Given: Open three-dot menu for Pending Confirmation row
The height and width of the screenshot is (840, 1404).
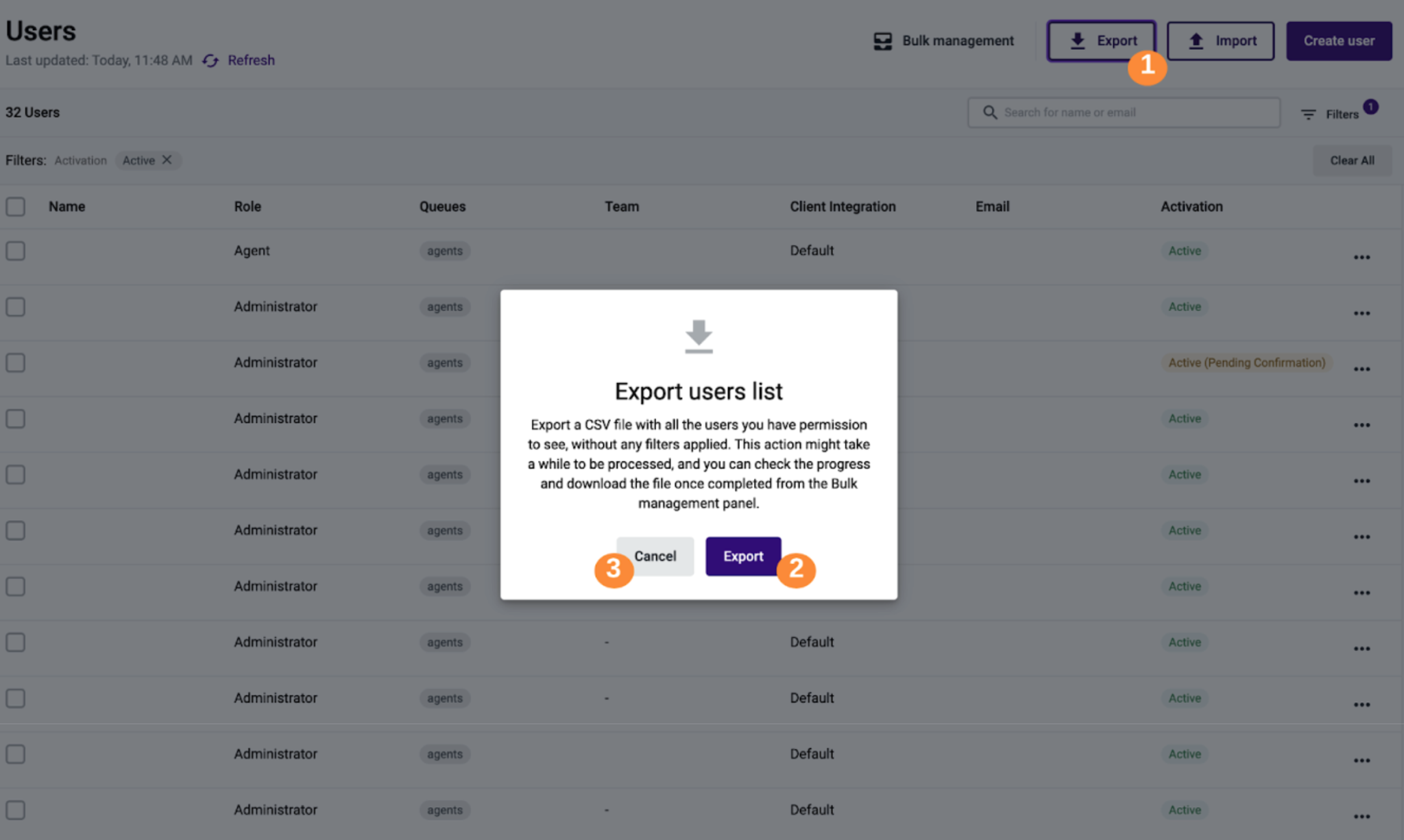Looking at the screenshot, I should click(x=1361, y=369).
